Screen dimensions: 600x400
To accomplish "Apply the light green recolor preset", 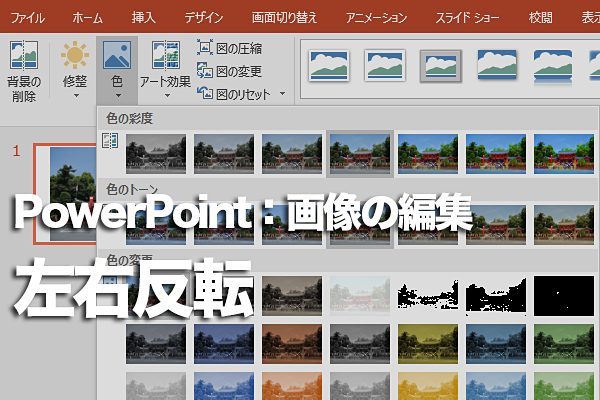I will (564, 386).
